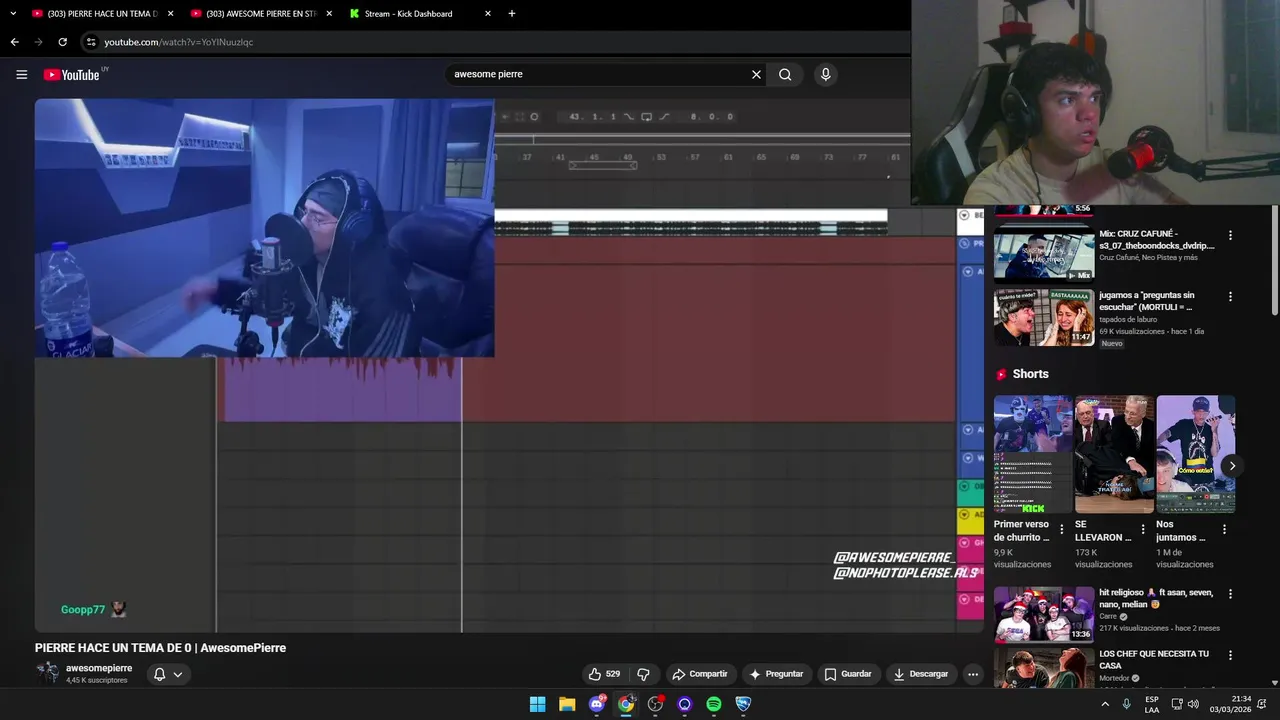Click the site information icon in address bar
The image size is (1280, 720).
tap(91, 42)
